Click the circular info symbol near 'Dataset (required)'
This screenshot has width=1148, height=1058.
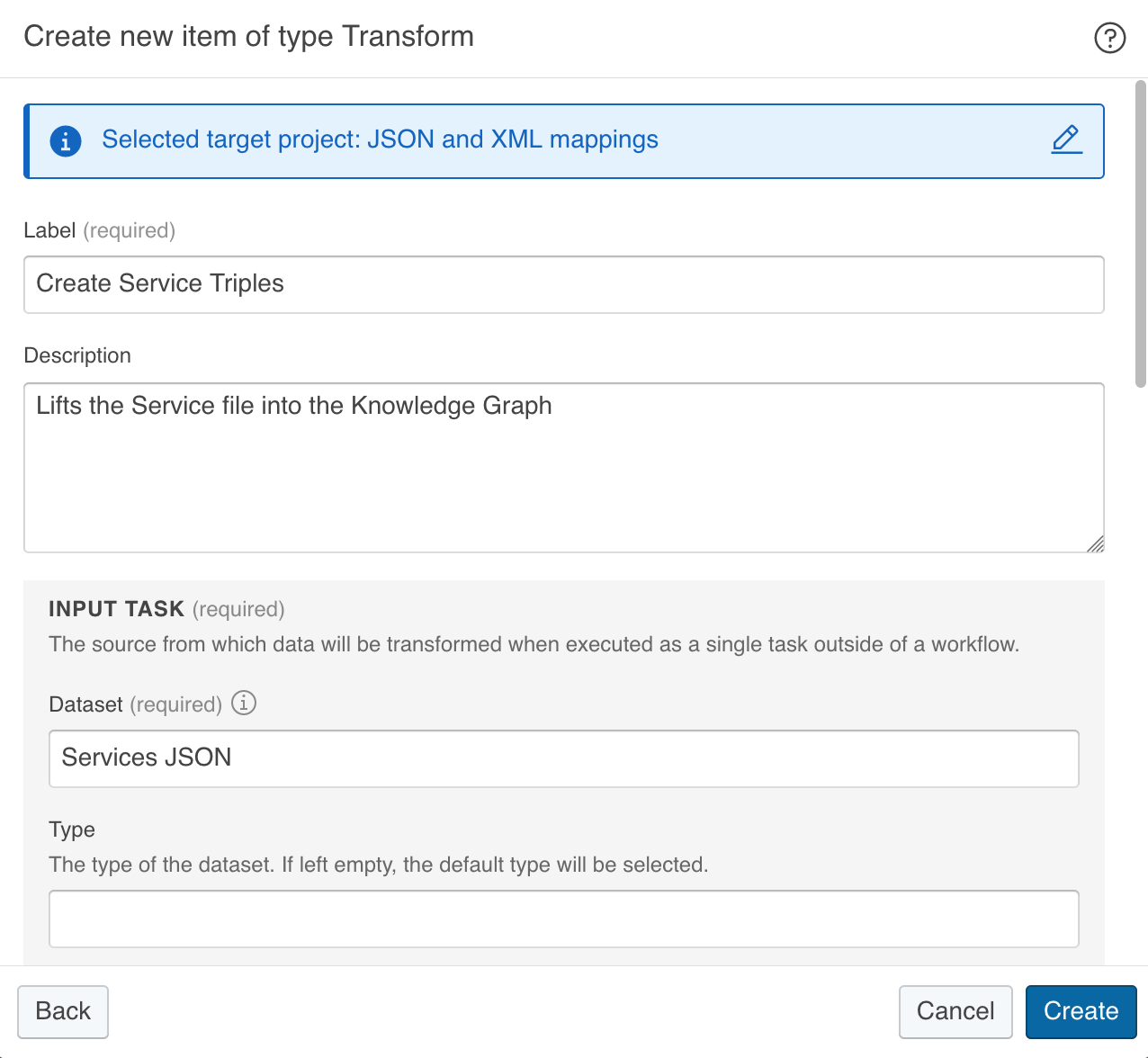click(243, 704)
